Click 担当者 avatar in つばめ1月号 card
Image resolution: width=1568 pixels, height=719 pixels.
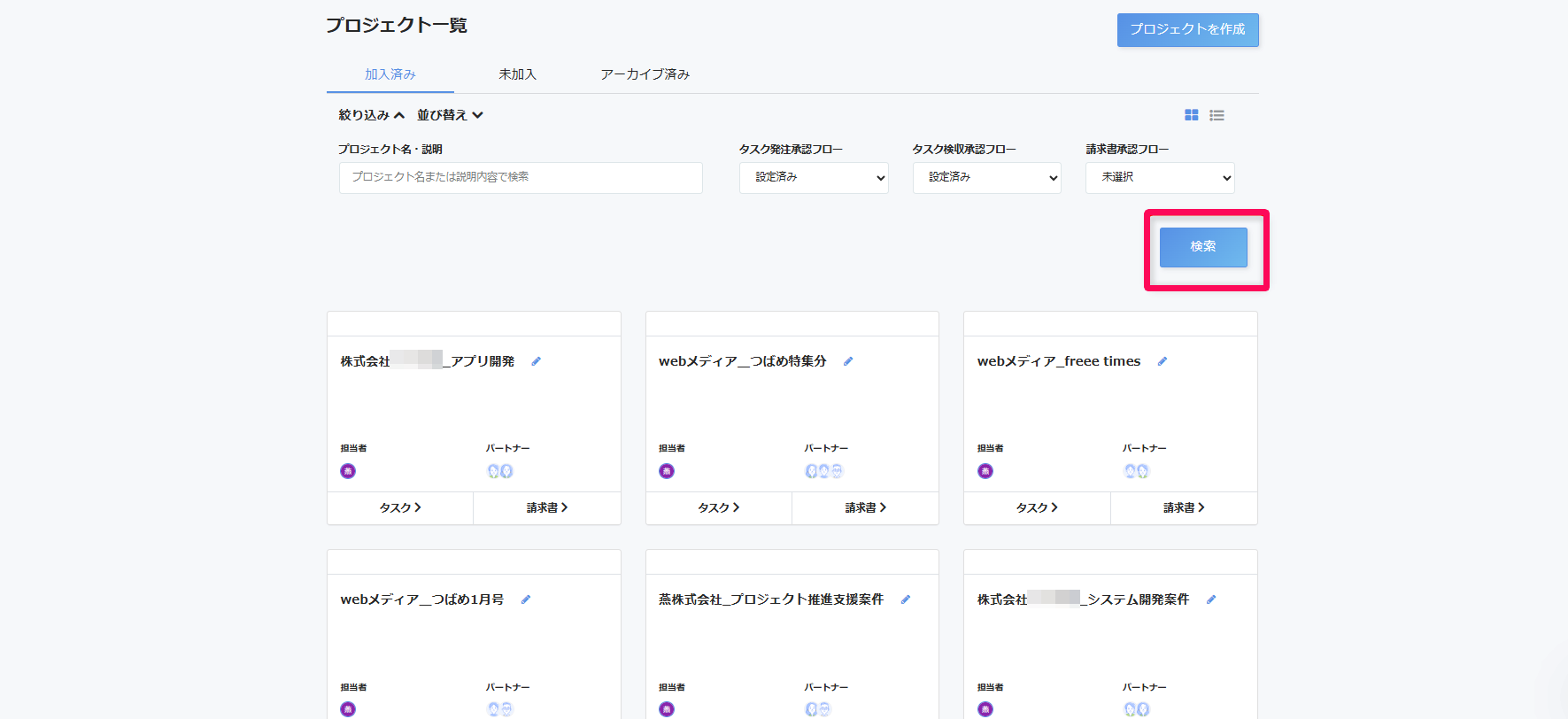[348, 709]
